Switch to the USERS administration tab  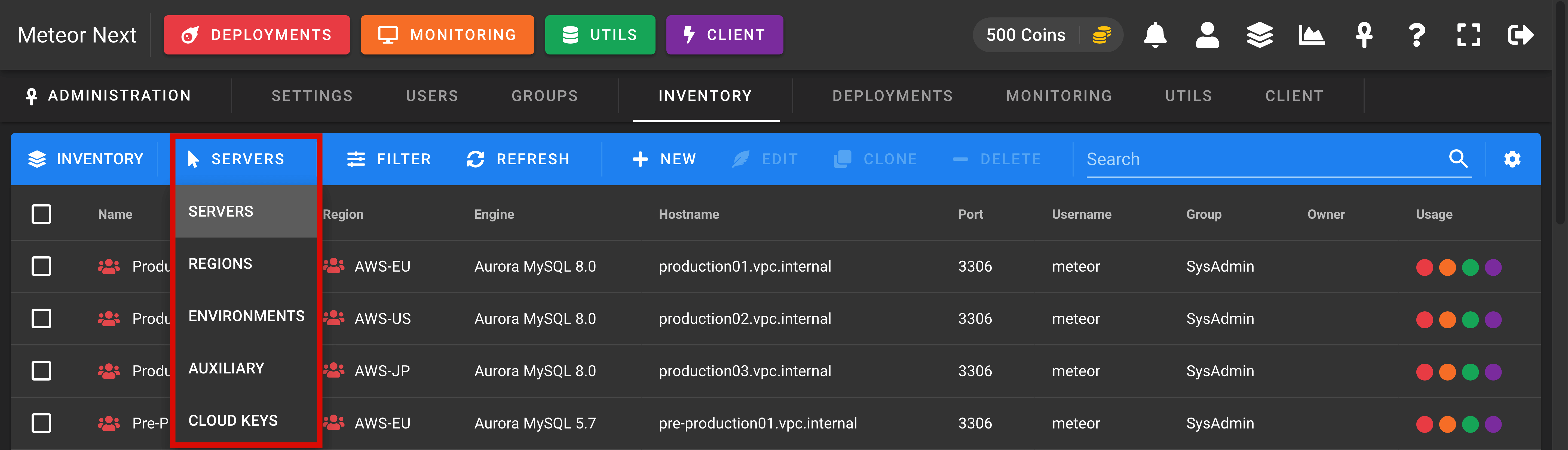point(432,96)
